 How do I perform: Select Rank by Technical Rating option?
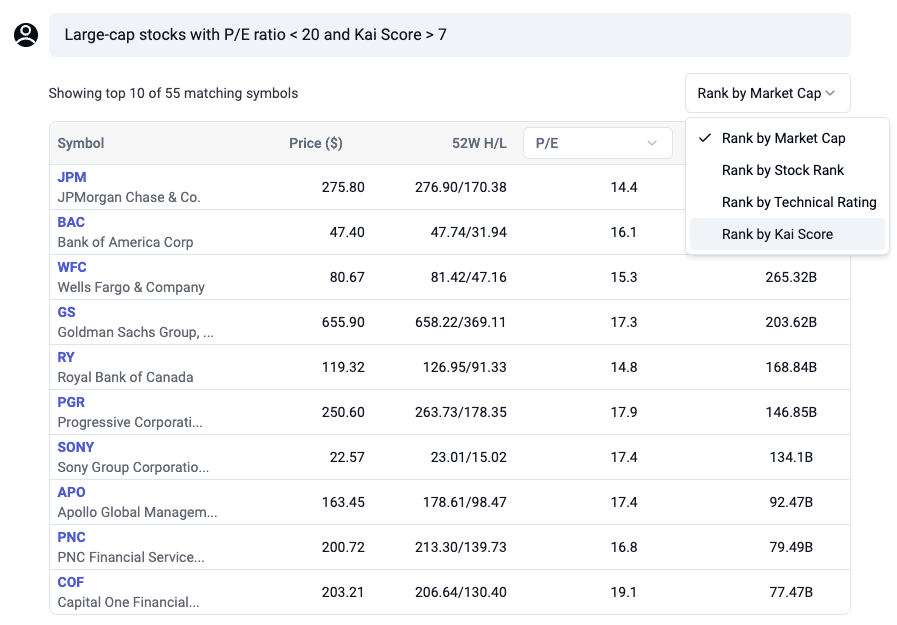[798, 202]
